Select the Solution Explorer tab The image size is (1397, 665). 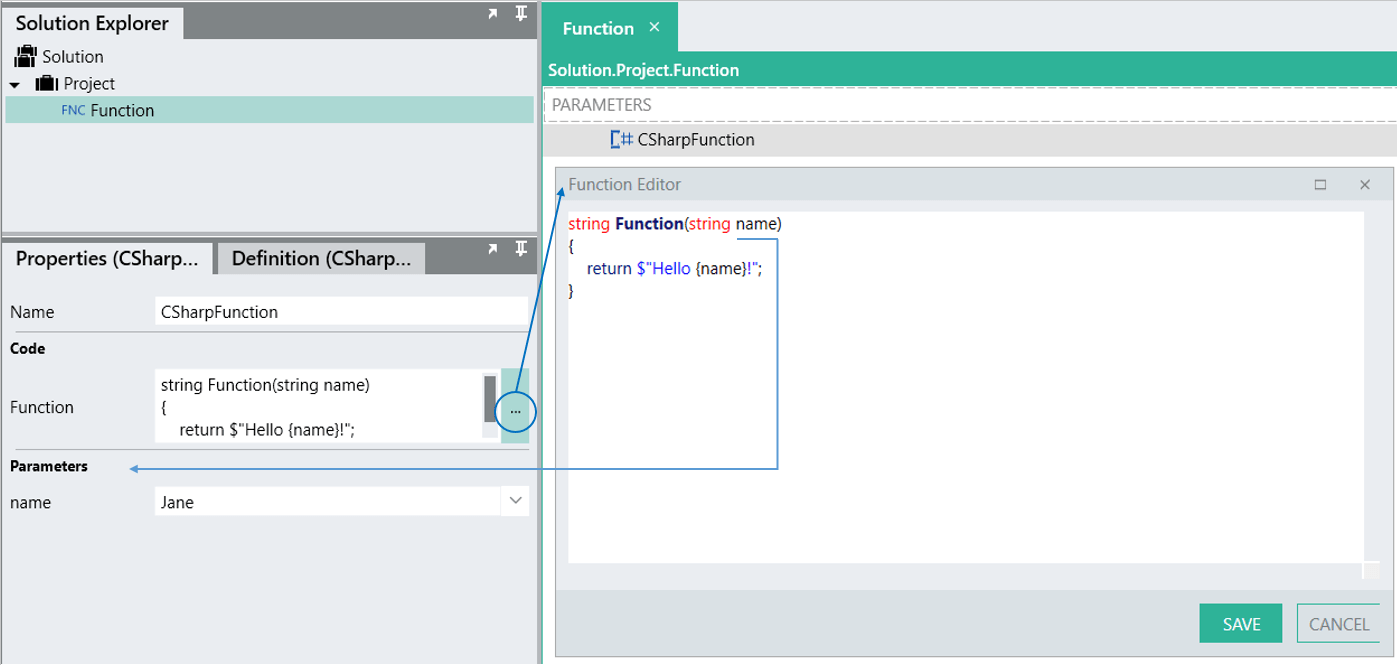pyautogui.click(x=92, y=22)
